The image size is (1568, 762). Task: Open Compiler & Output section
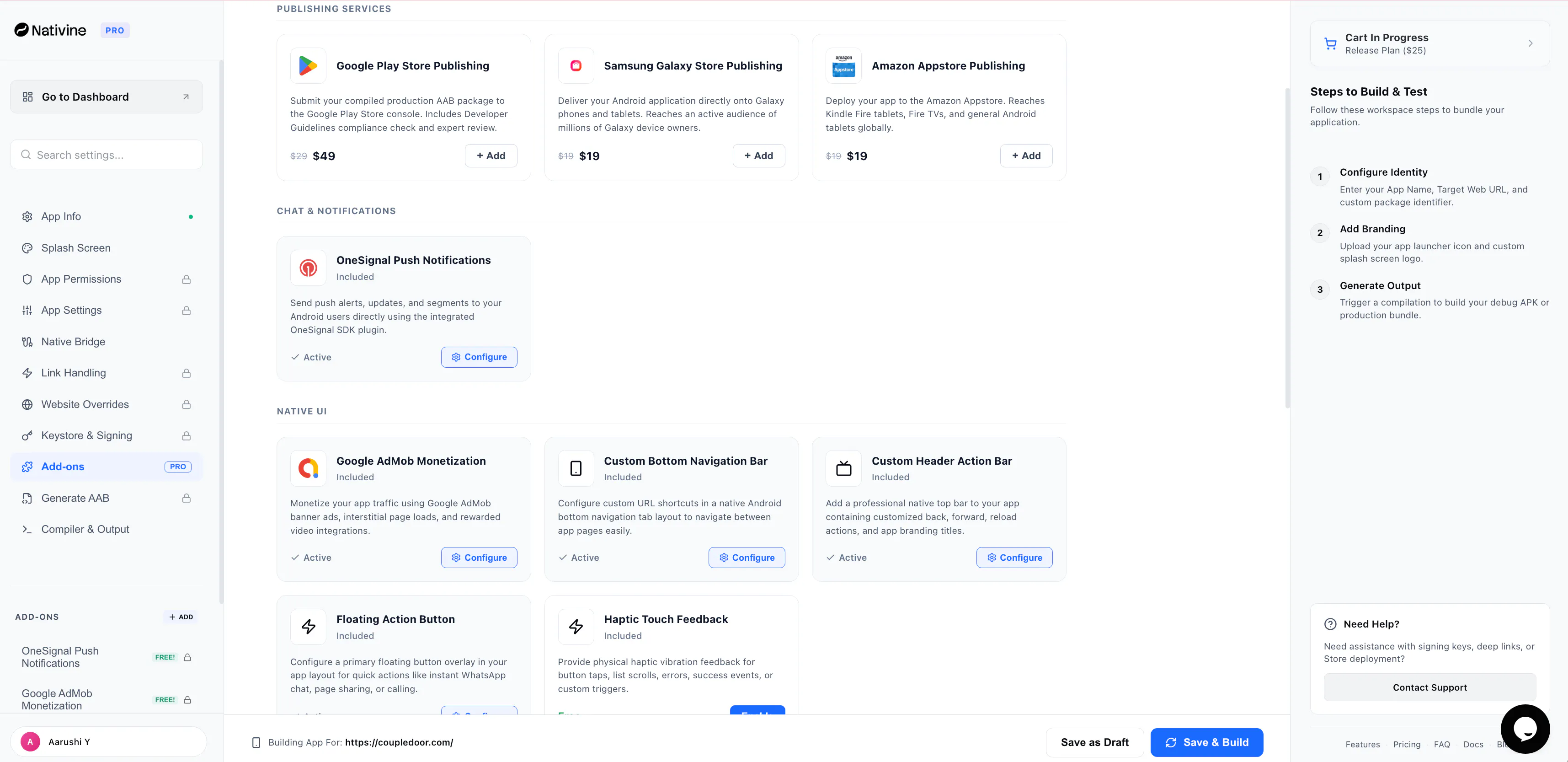pos(107,529)
